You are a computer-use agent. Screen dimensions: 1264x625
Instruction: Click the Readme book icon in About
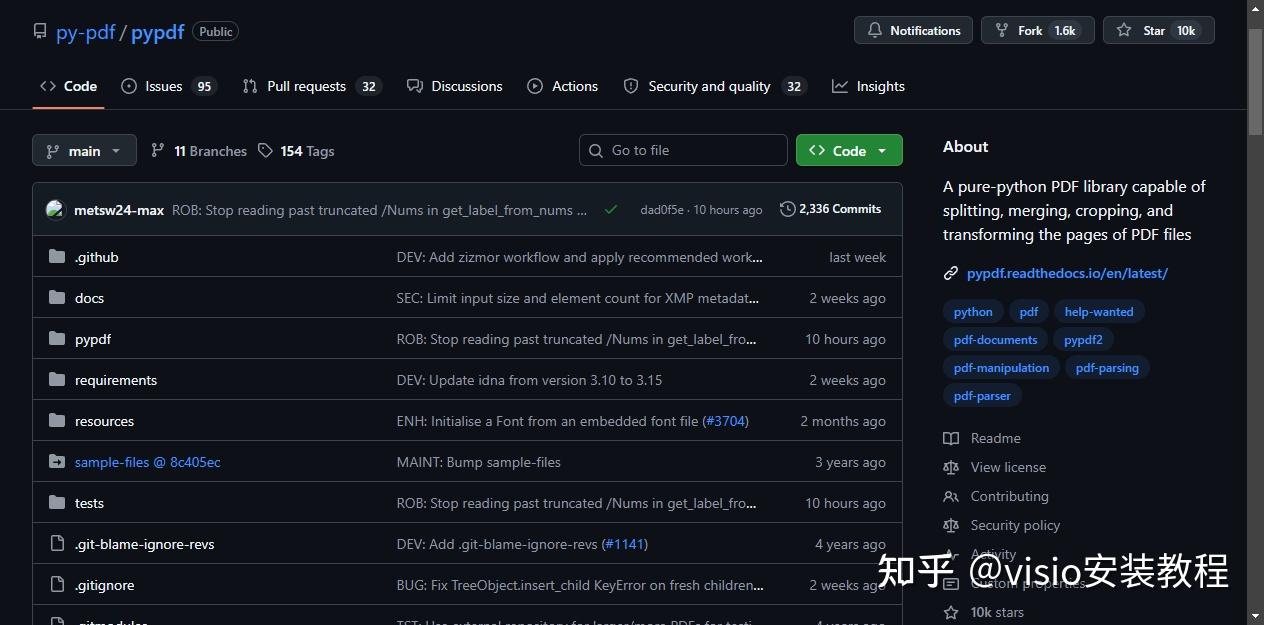(951, 438)
